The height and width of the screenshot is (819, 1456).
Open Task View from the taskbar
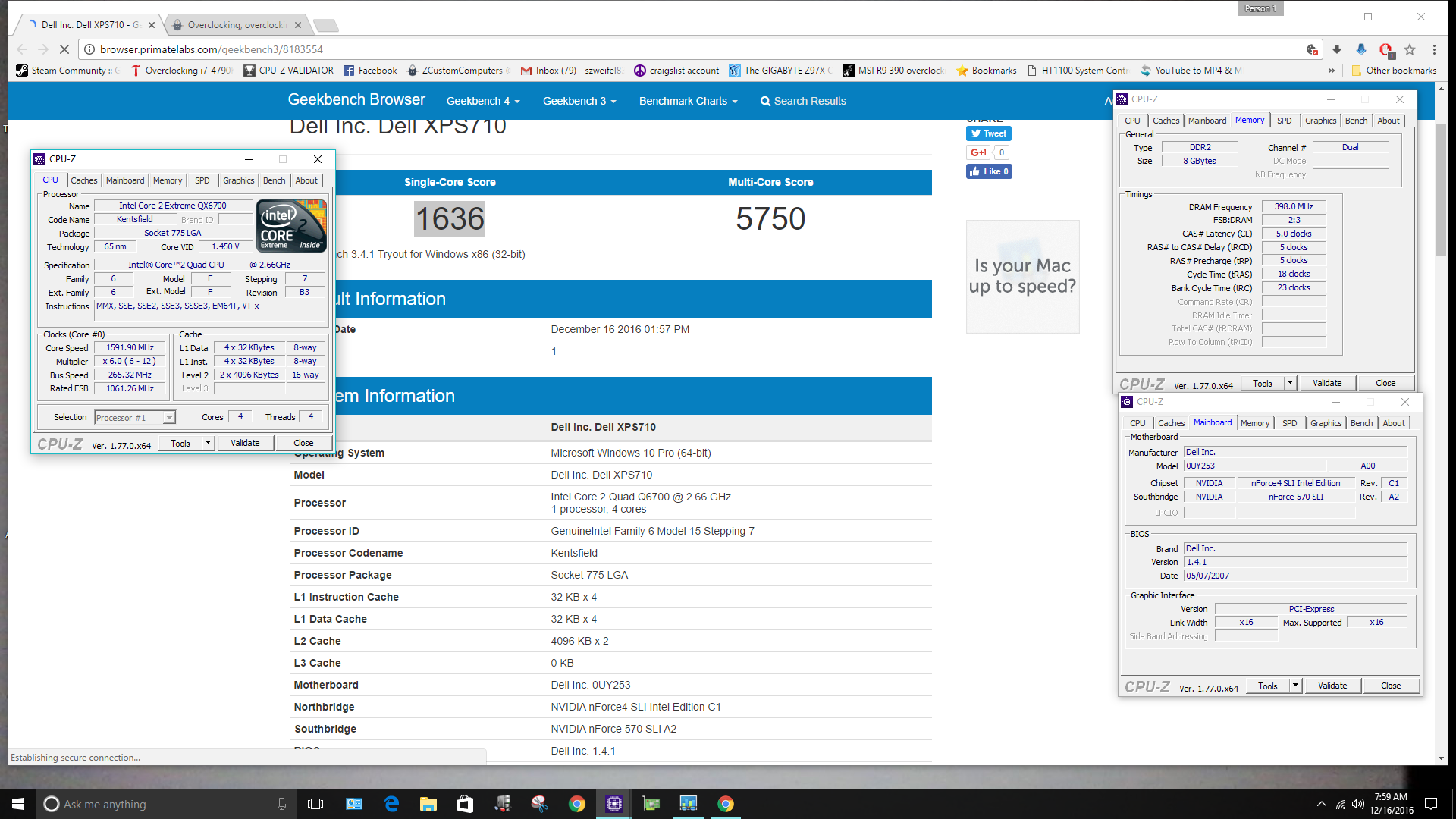[x=315, y=804]
